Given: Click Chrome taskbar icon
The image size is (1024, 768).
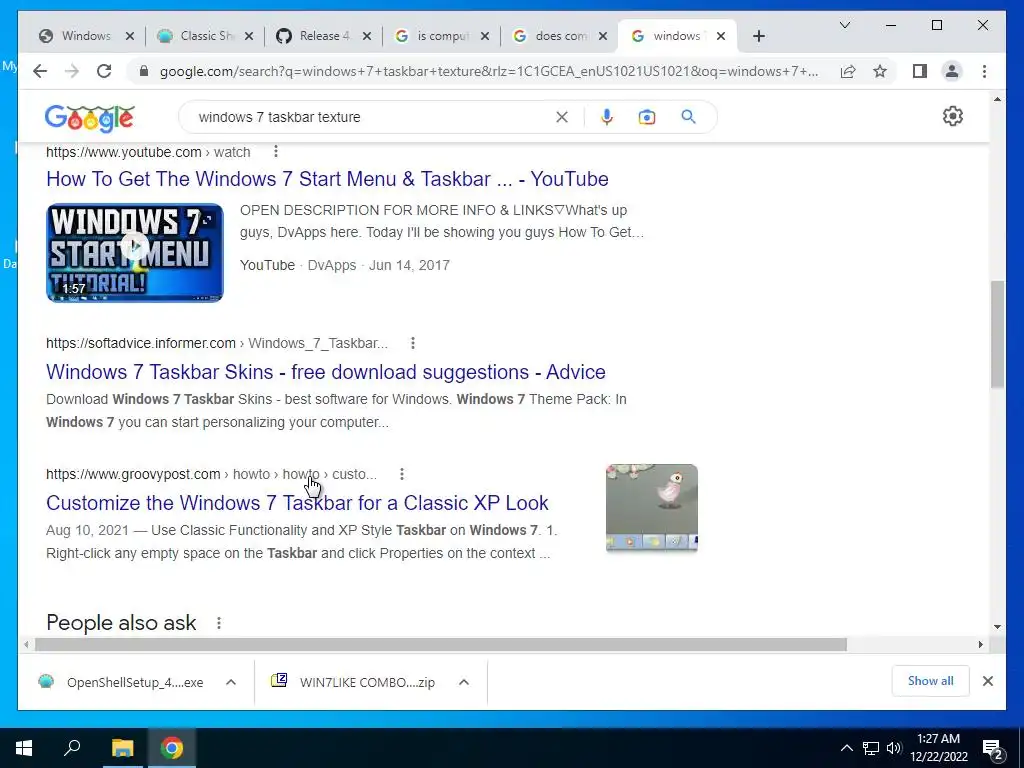Looking at the screenshot, I should coord(172,748).
